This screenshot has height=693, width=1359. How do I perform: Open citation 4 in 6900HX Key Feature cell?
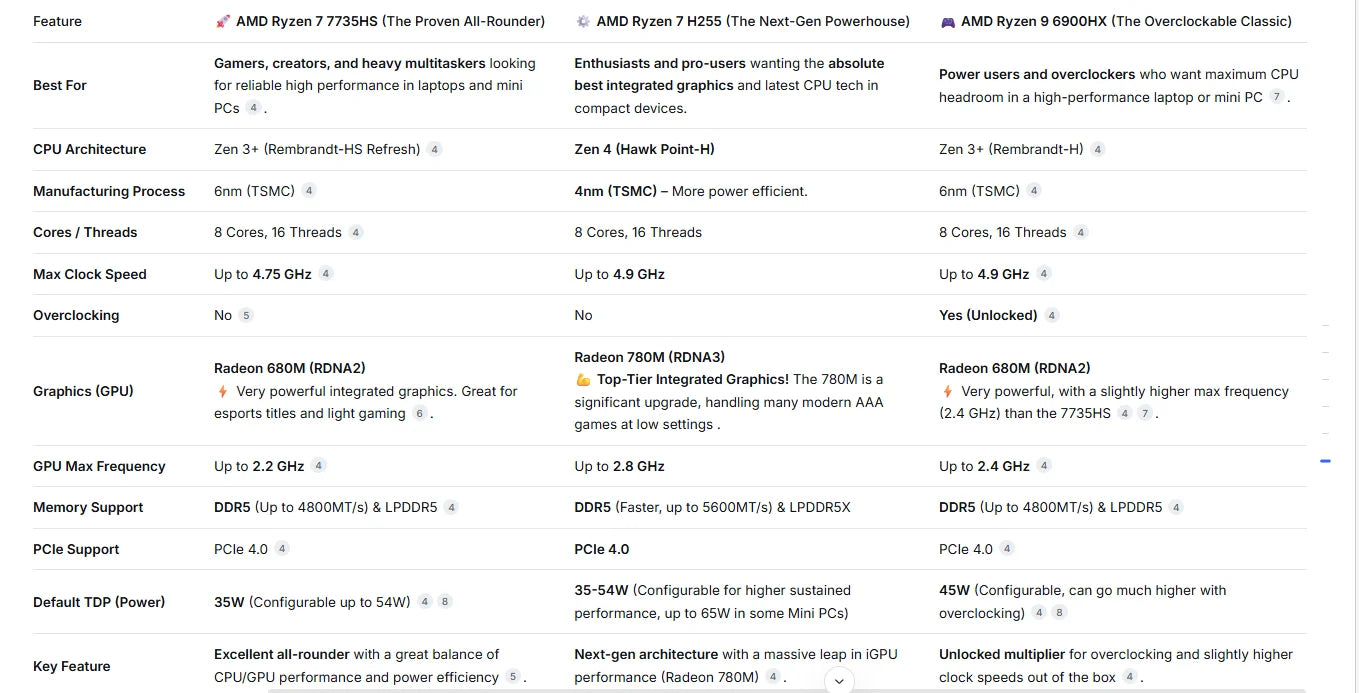[1130, 677]
